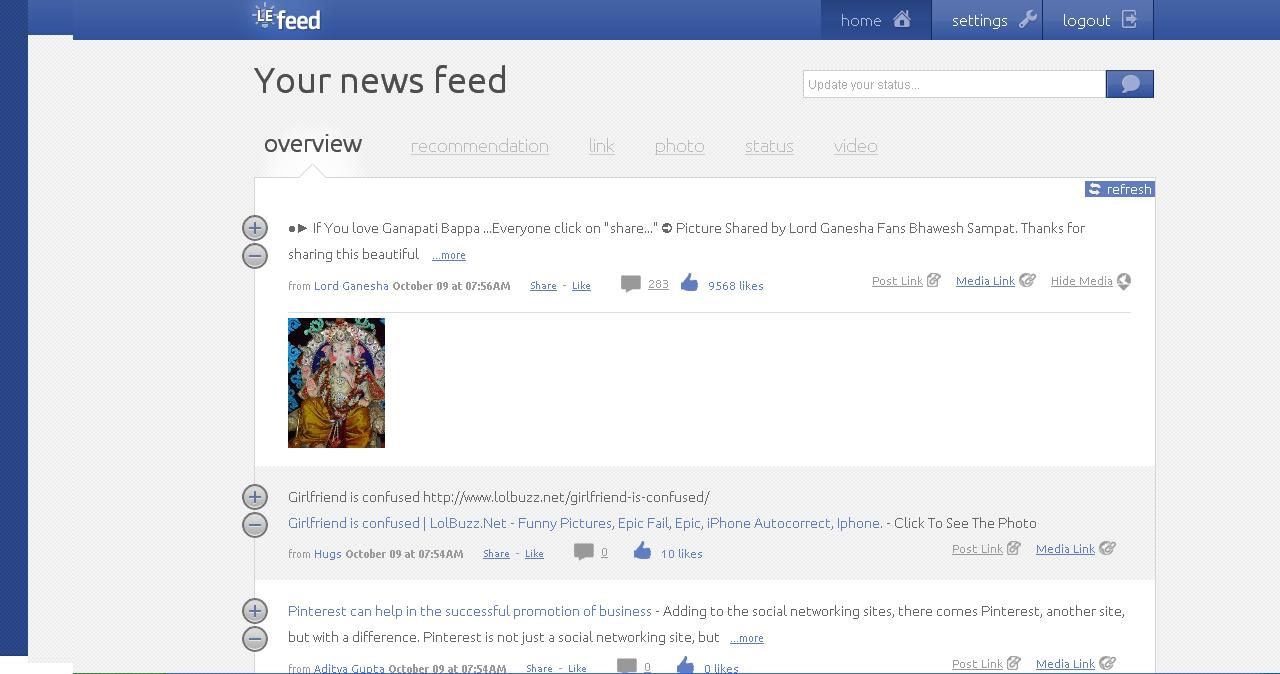View 10 likes on Hugs post
The width and height of the screenshot is (1280, 674).
coord(682,554)
